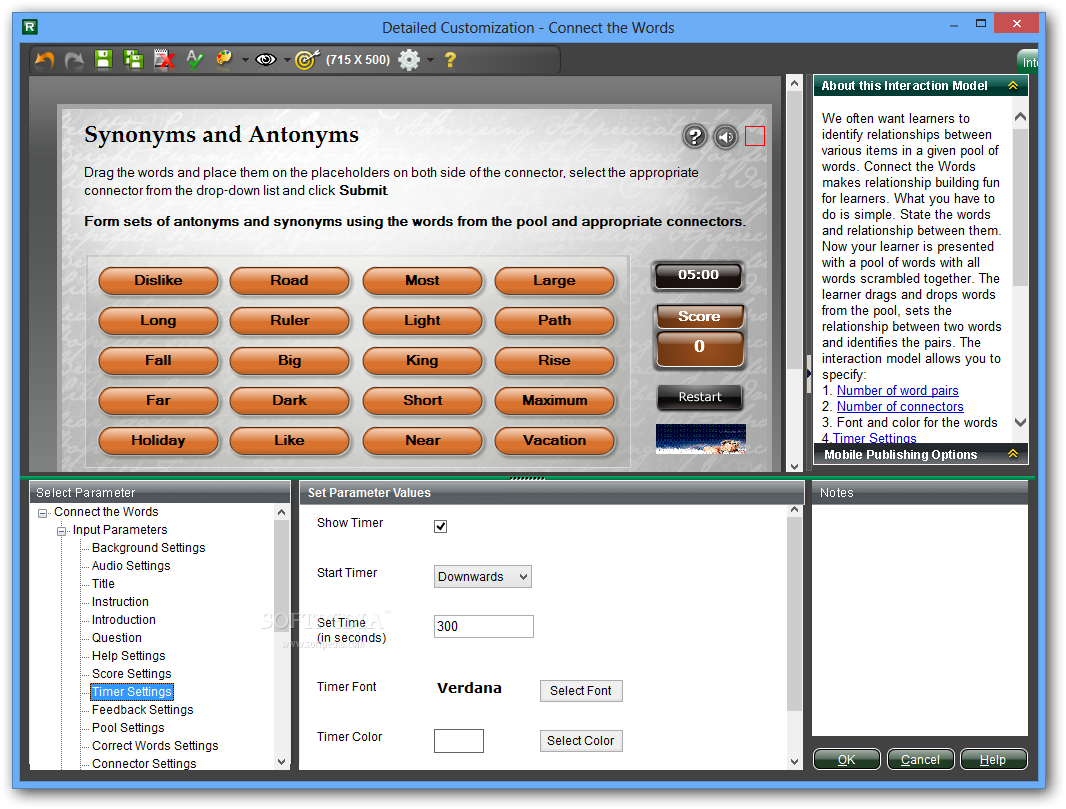Select Question in parameter tree
1066x809 pixels.
[x=117, y=638]
